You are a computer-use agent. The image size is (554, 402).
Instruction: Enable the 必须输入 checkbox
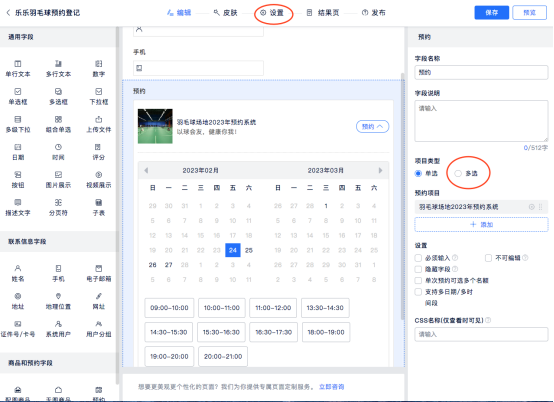(x=418, y=258)
